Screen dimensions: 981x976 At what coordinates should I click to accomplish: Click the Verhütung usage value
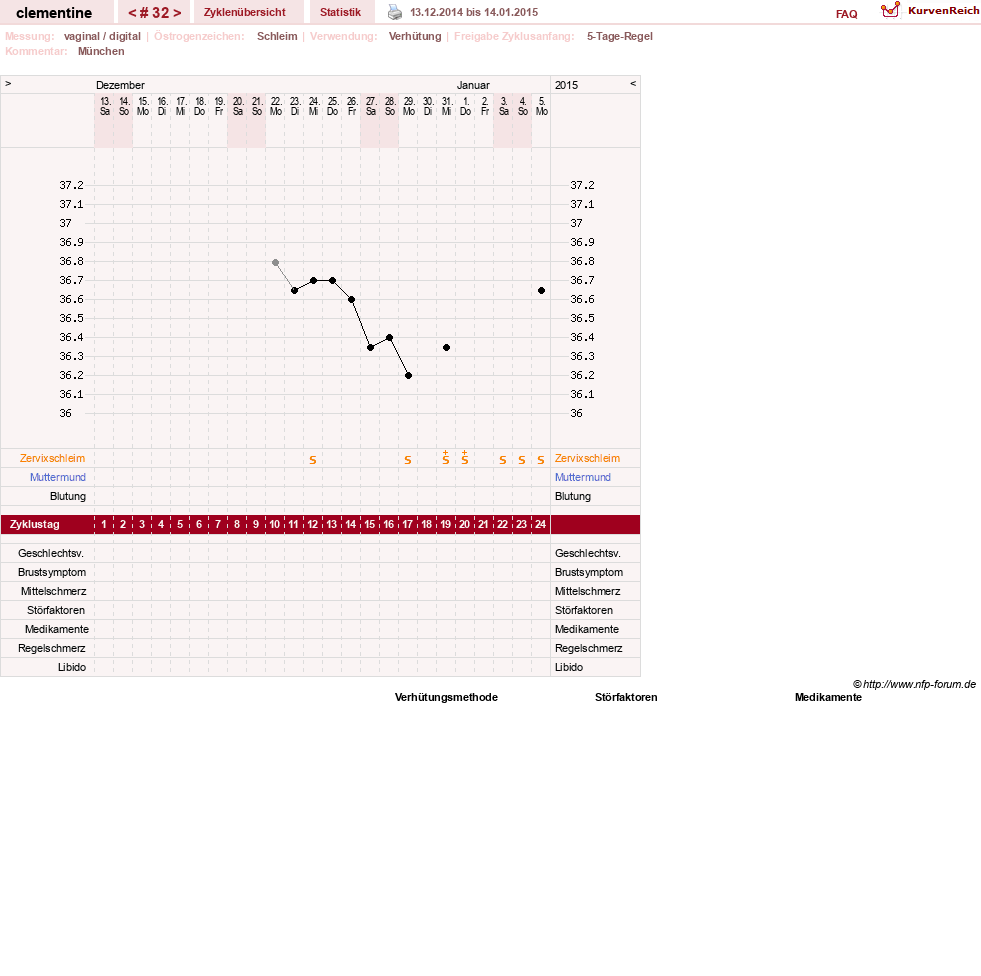[x=415, y=36]
